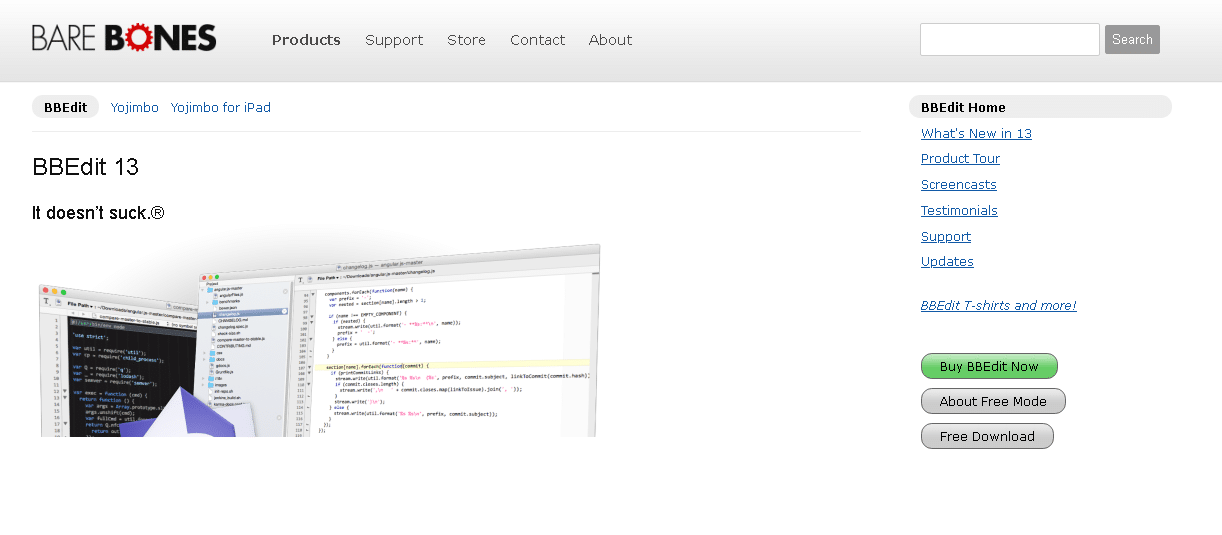Select the BBEdit product tab
1222x535 pixels.
(65, 107)
